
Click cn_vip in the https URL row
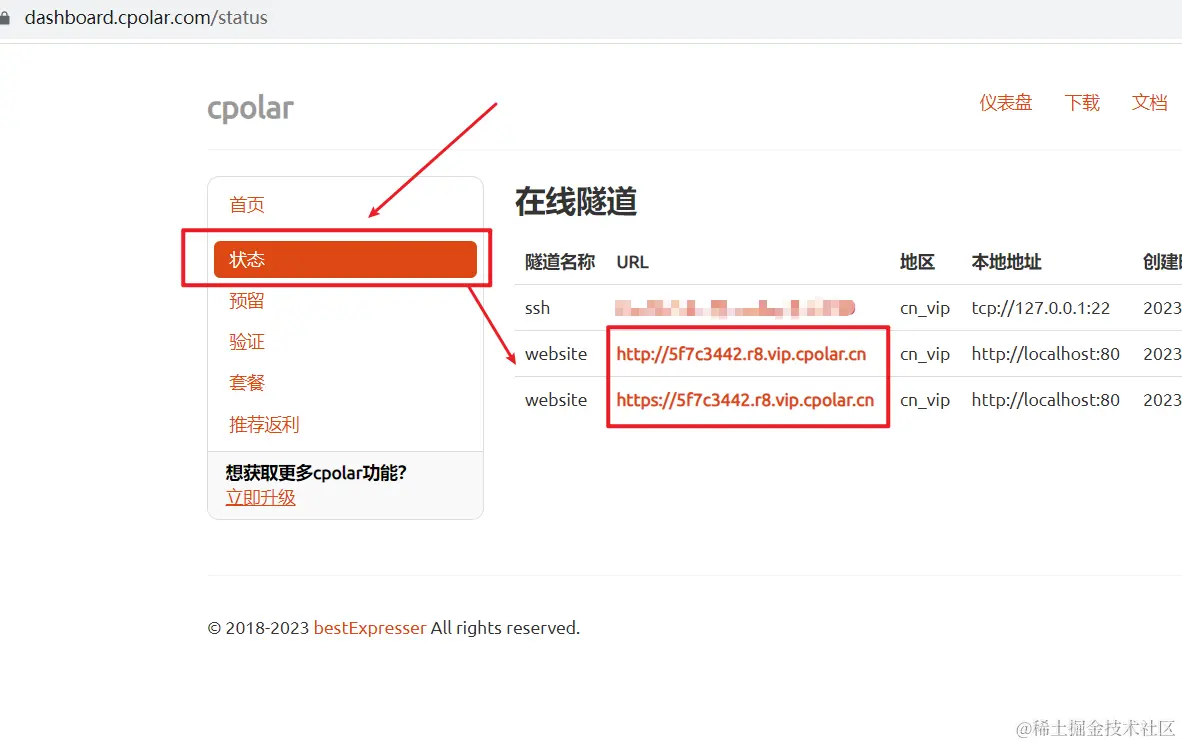pyautogui.click(x=925, y=400)
